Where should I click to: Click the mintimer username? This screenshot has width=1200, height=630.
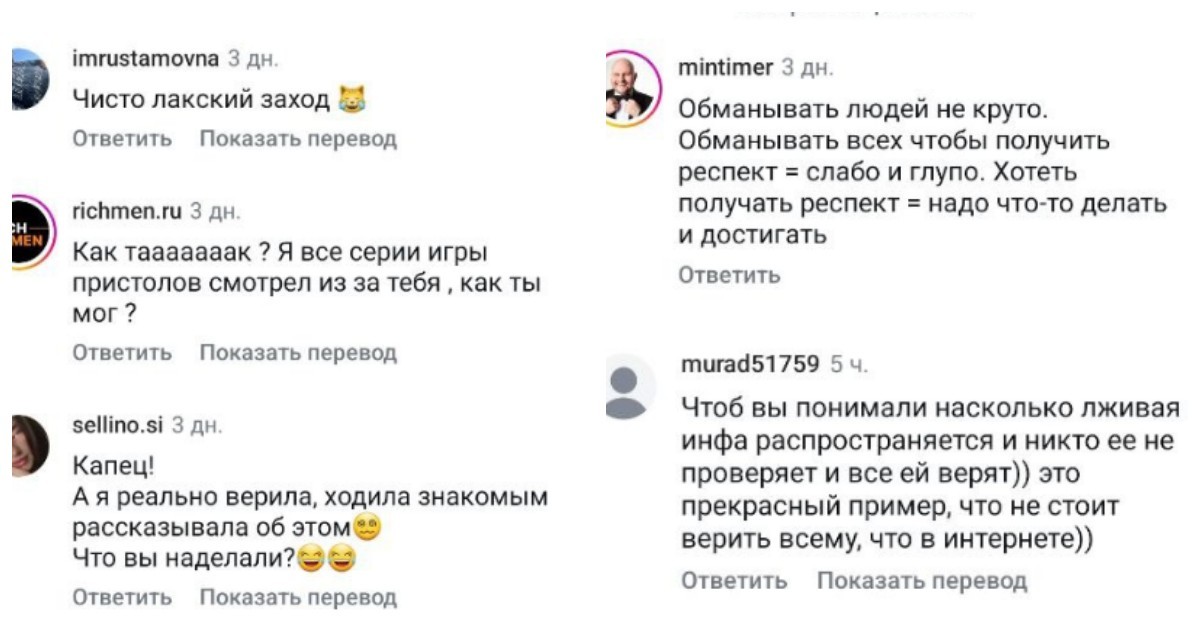pos(726,68)
